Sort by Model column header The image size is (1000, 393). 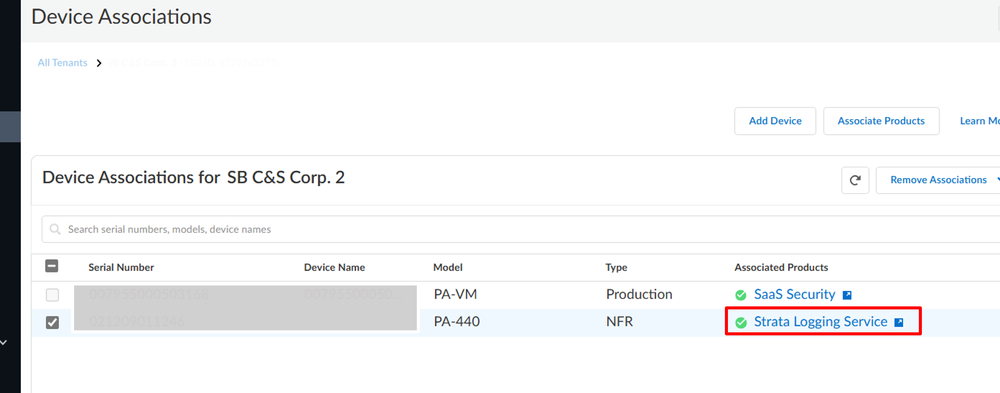click(x=448, y=267)
